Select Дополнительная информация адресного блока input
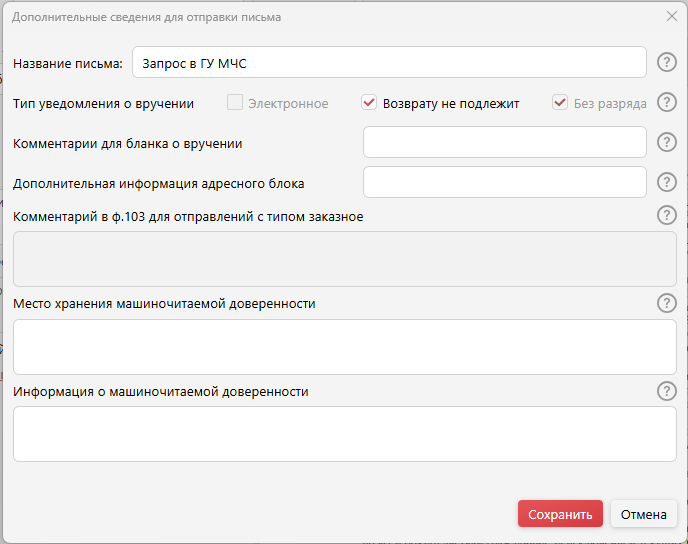The height and width of the screenshot is (544, 688). point(504,182)
